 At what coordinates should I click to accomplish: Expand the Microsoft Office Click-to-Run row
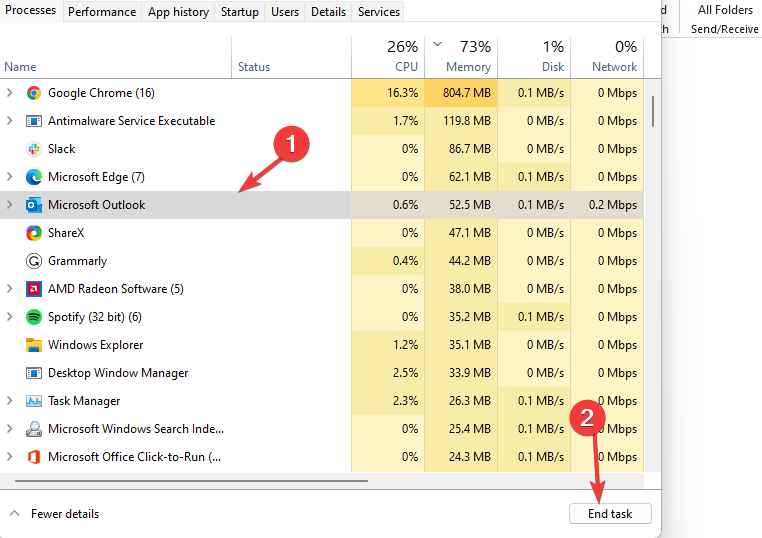(9, 457)
